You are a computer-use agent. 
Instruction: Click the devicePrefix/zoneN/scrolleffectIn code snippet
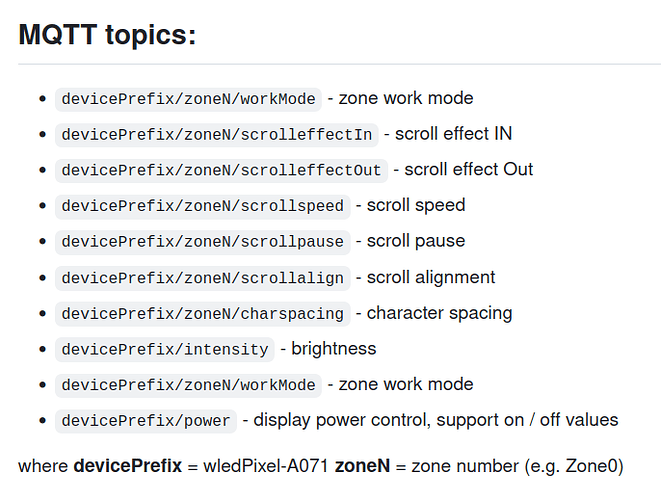(x=217, y=134)
